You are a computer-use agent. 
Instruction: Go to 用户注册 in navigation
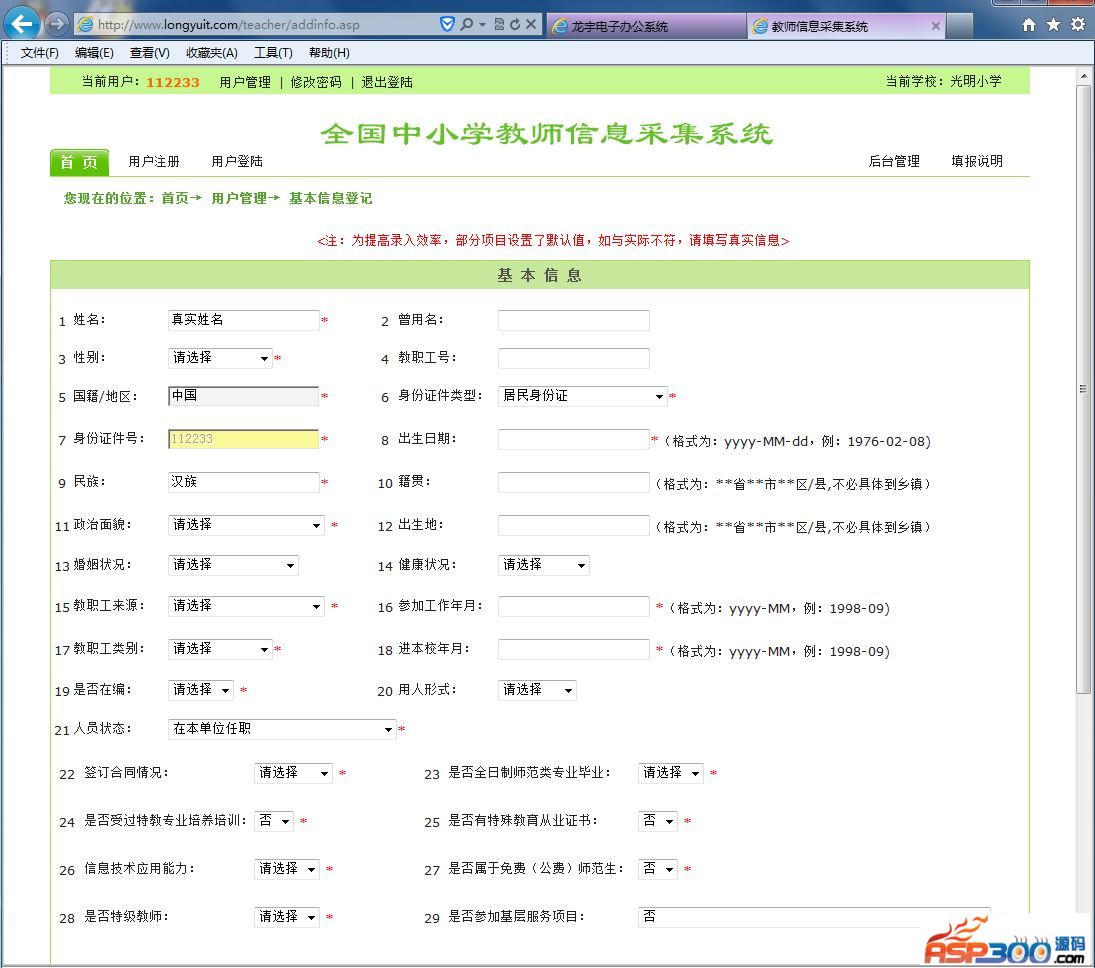coord(154,161)
